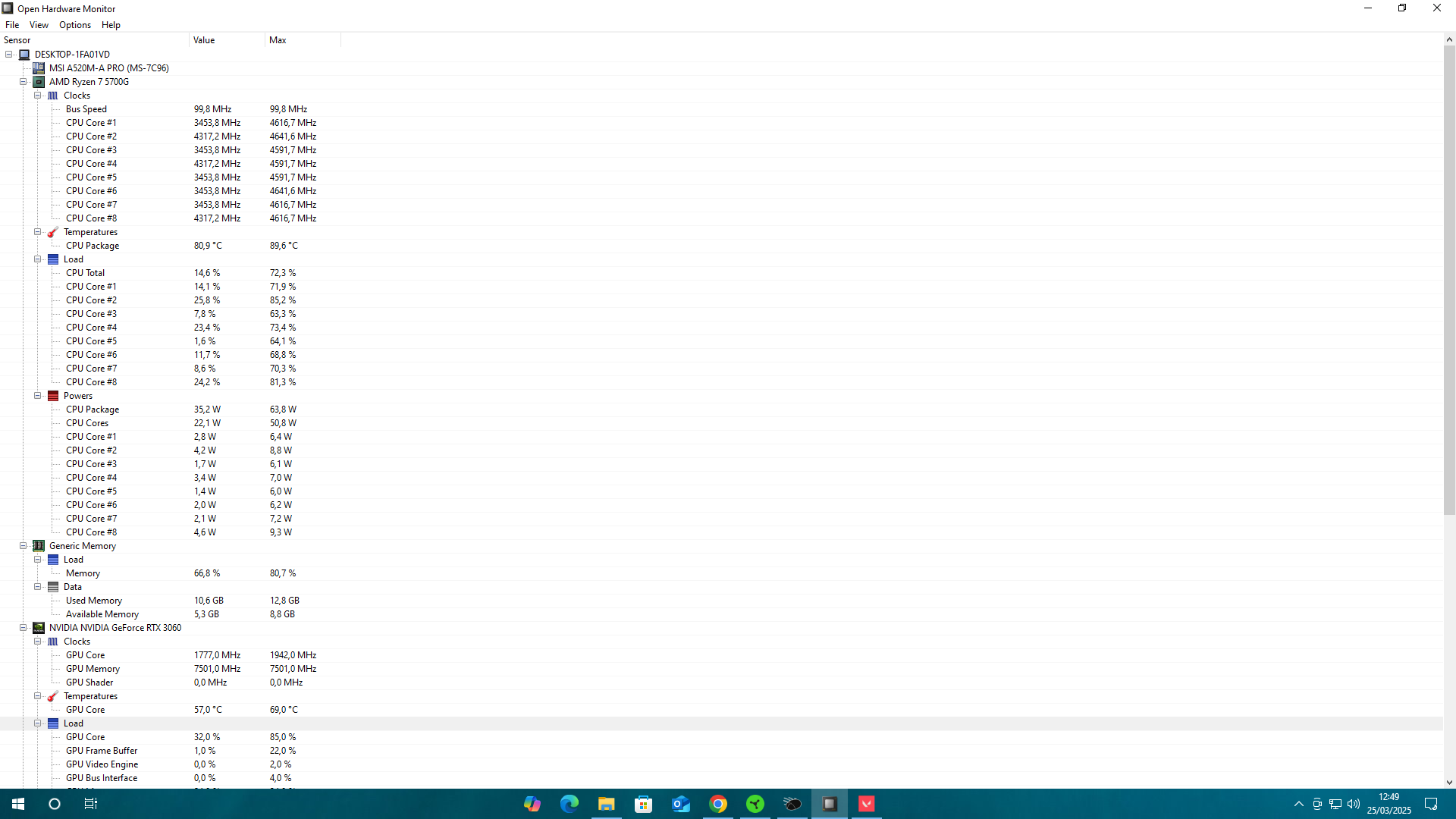Screen dimensions: 1456x819
Task: Select the Bus Speed row
Action: tap(720, 109)
